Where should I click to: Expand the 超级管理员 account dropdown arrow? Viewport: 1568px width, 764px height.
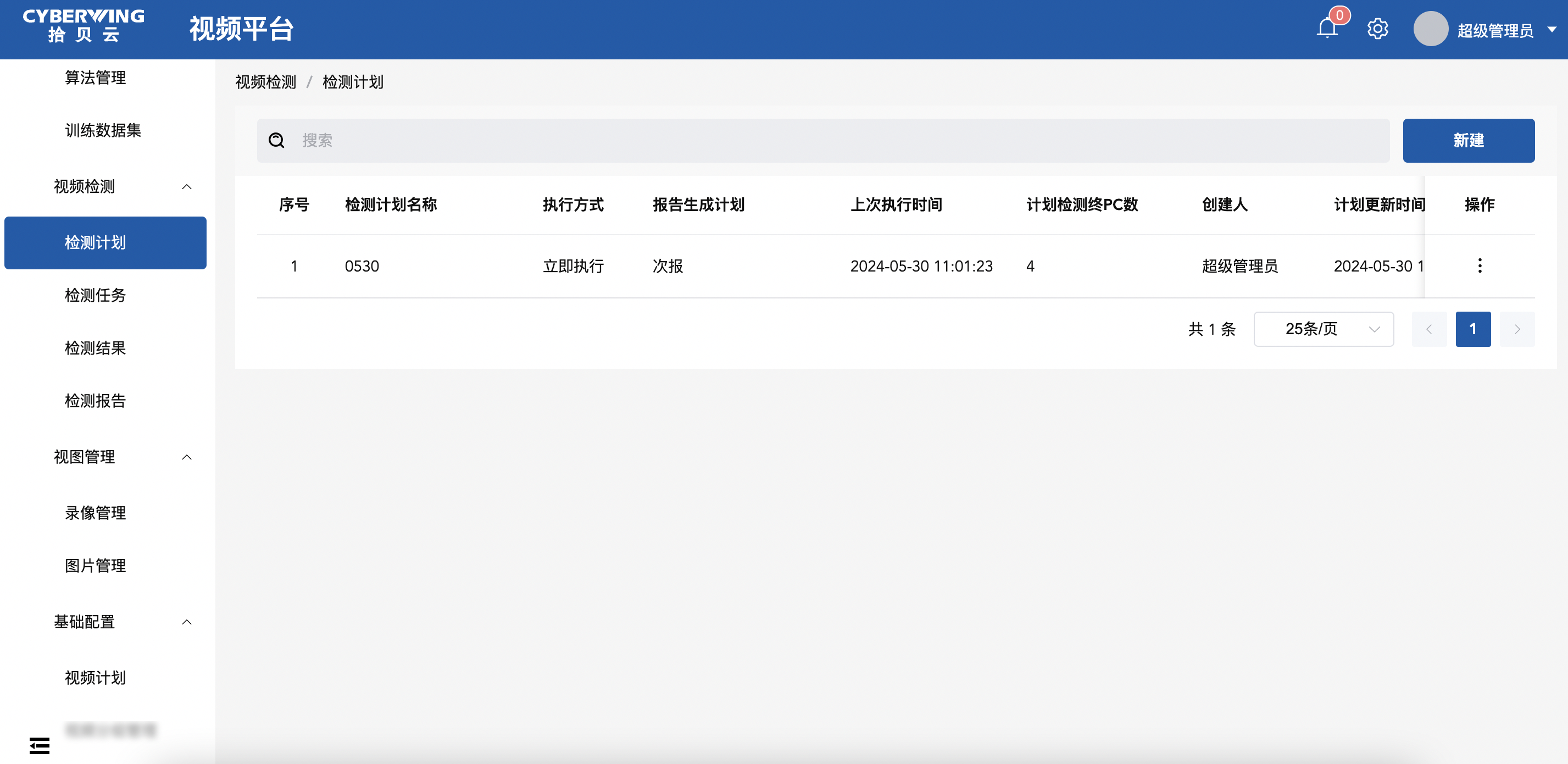coord(1552,29)
